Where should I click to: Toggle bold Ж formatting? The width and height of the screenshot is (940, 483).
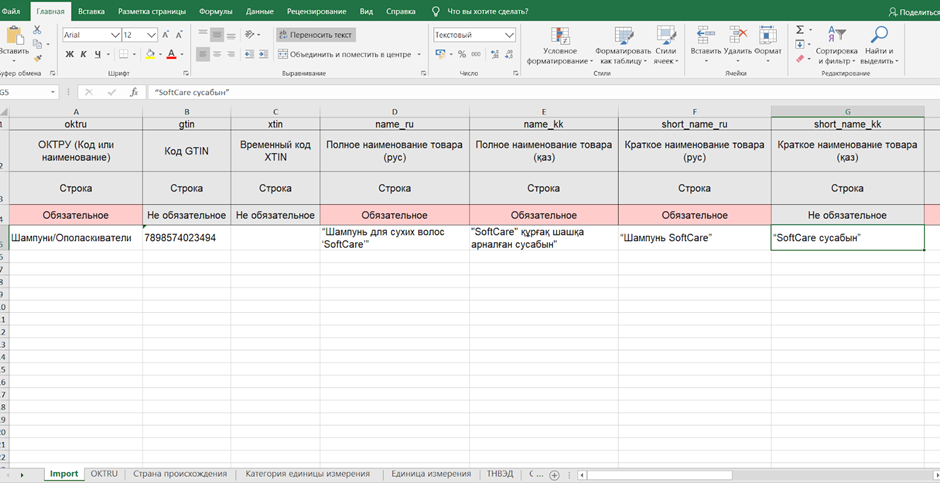coord(70,55)
